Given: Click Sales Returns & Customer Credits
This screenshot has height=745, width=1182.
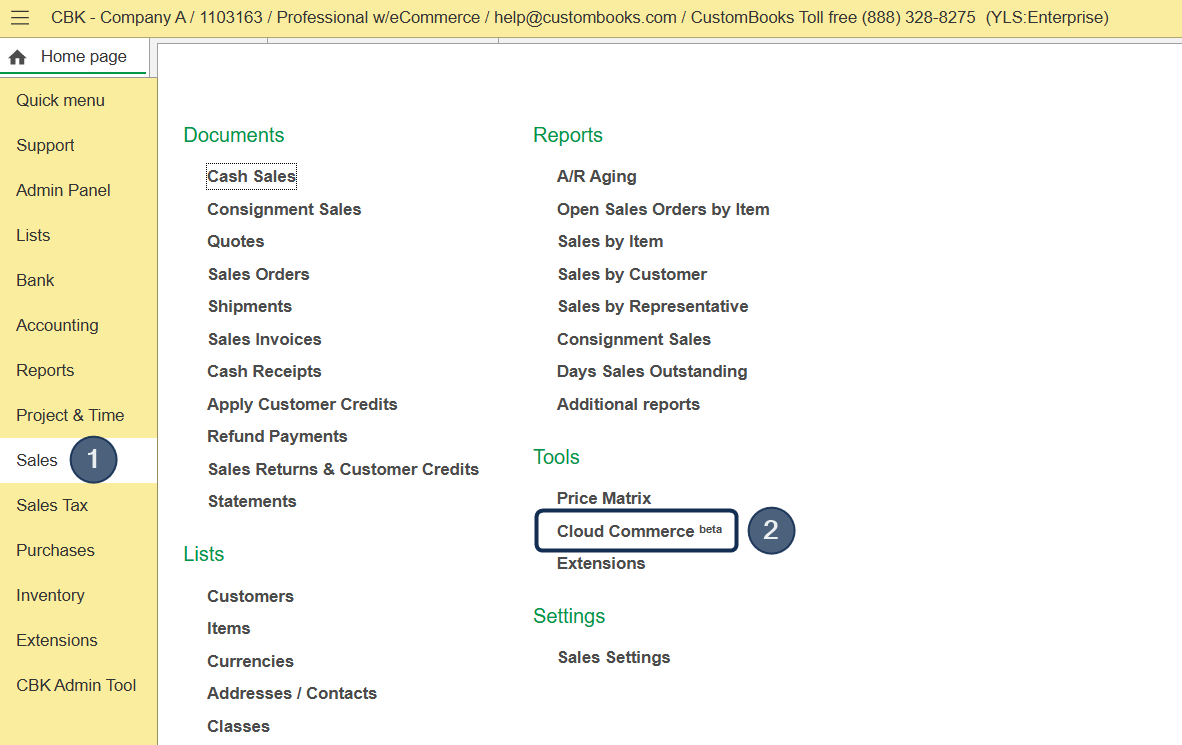Looking at the screenshot, I should click(343, 469).
